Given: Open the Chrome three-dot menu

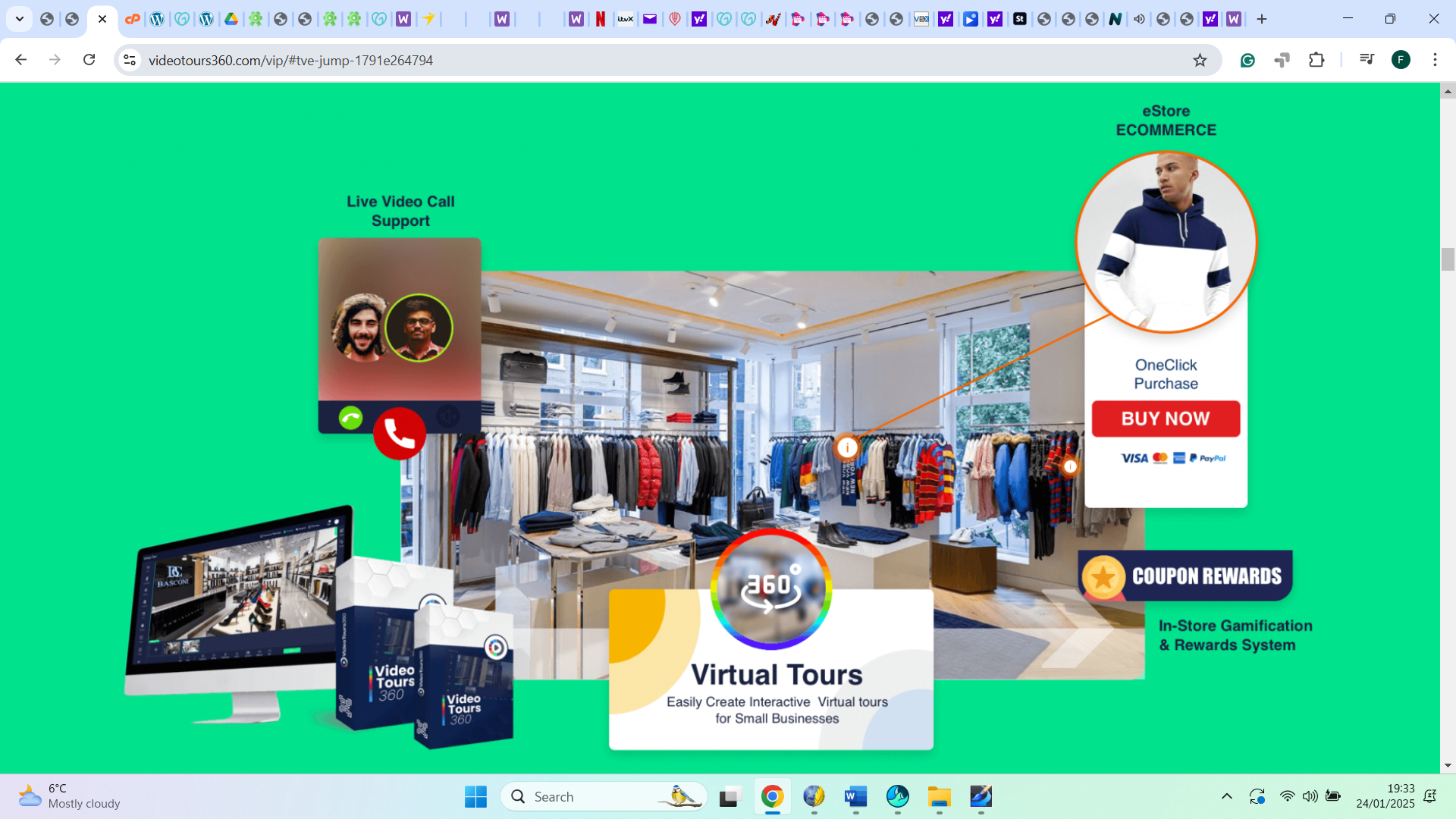Looking at the screenshot, I should (1435, 60).
